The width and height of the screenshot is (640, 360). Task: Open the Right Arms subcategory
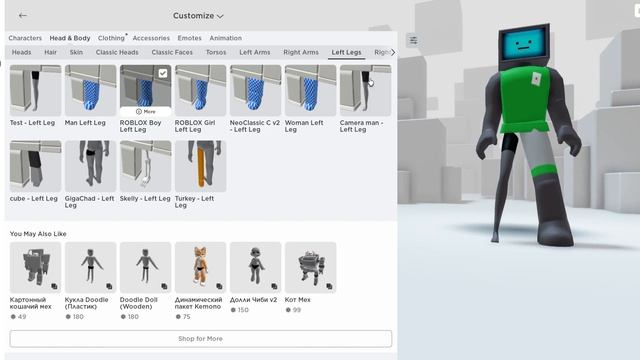[301, 52]
